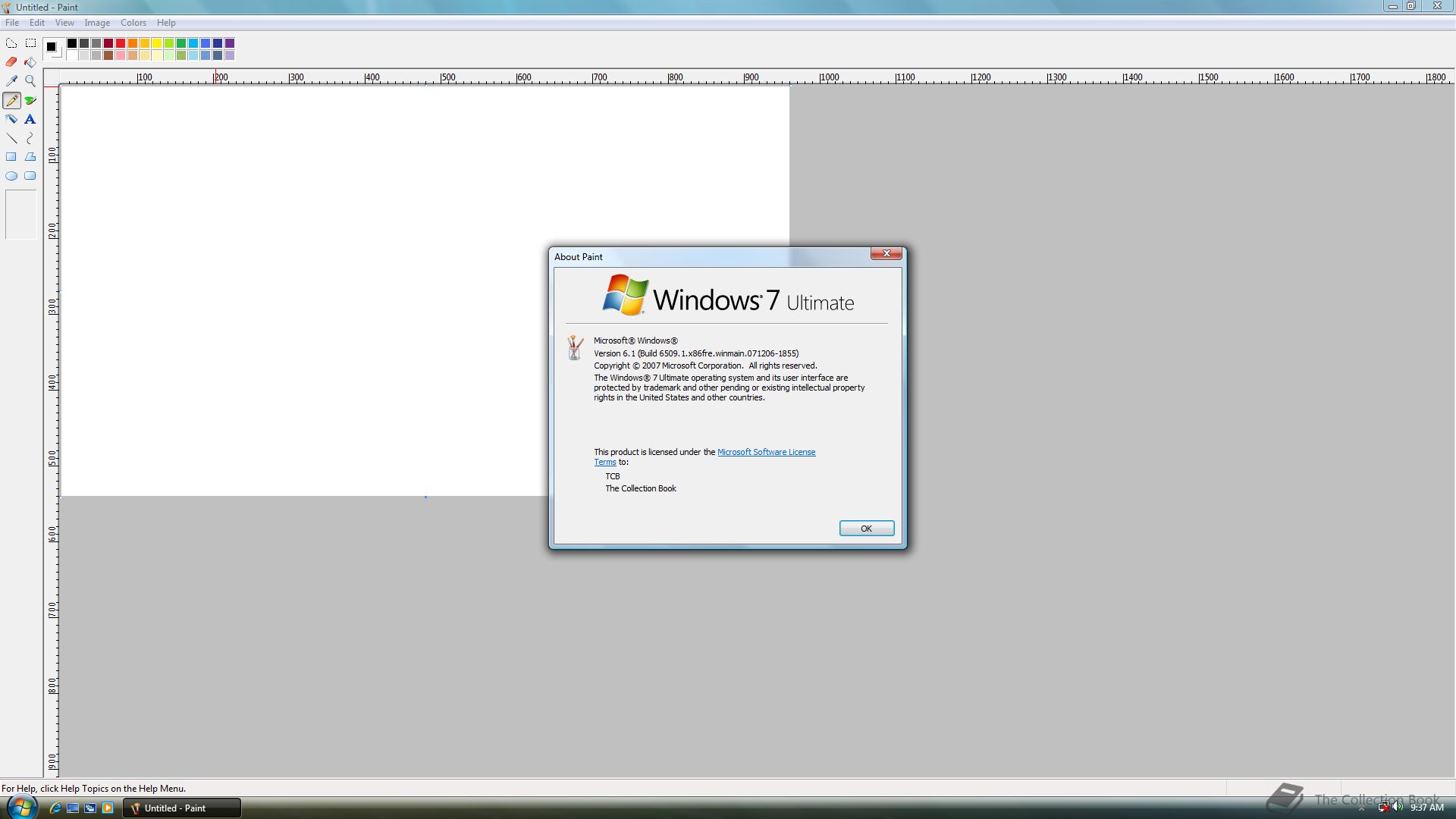Select the Free-Form Select tool
This screenshot has width=1456, height=819.
click(11, 43)
